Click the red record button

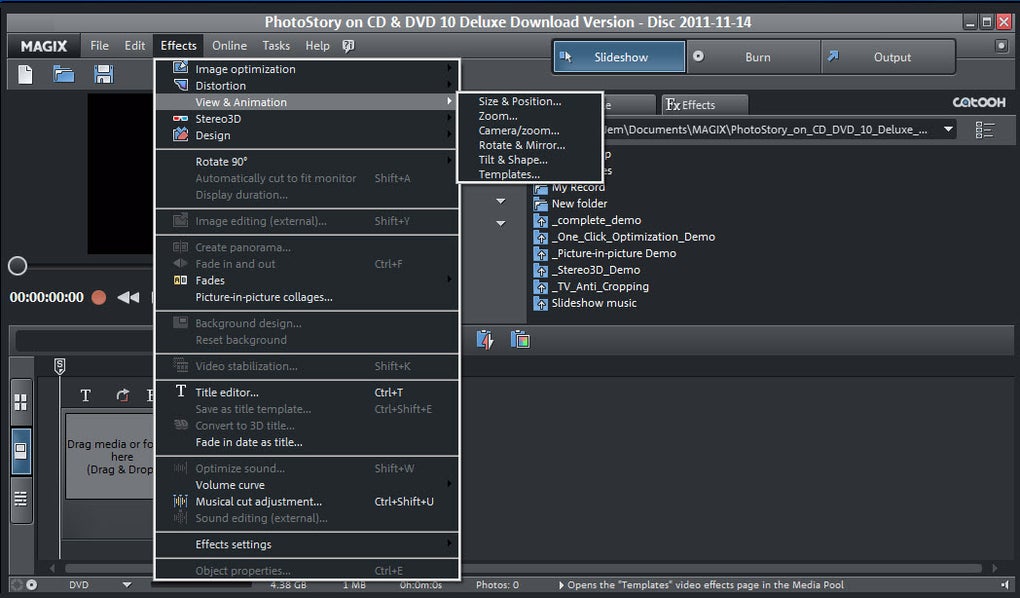coord(99,297)
